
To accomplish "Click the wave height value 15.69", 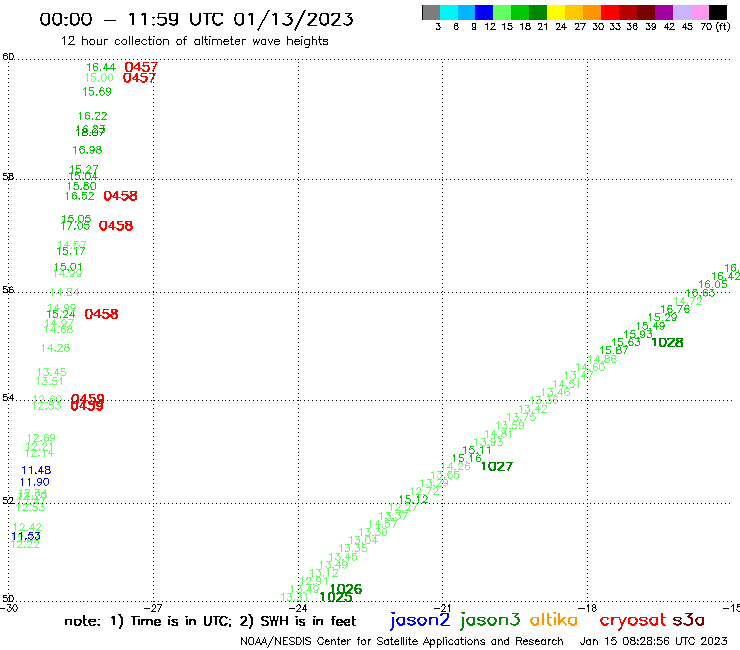I will tap(97, 92).
